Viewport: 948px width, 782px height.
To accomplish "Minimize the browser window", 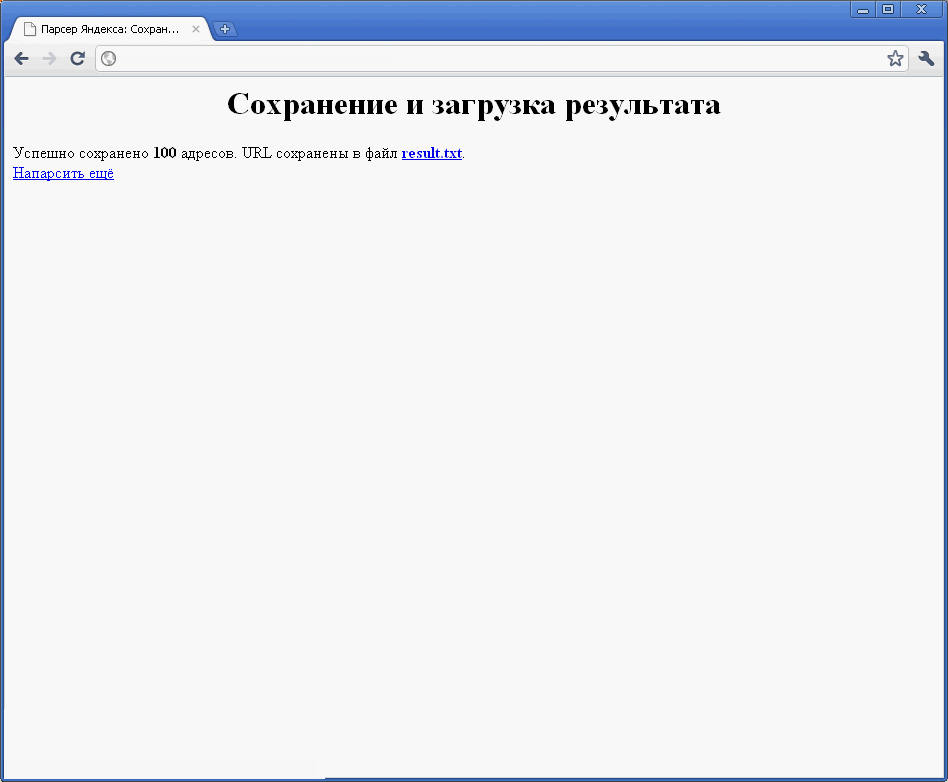I will point(863,9).
